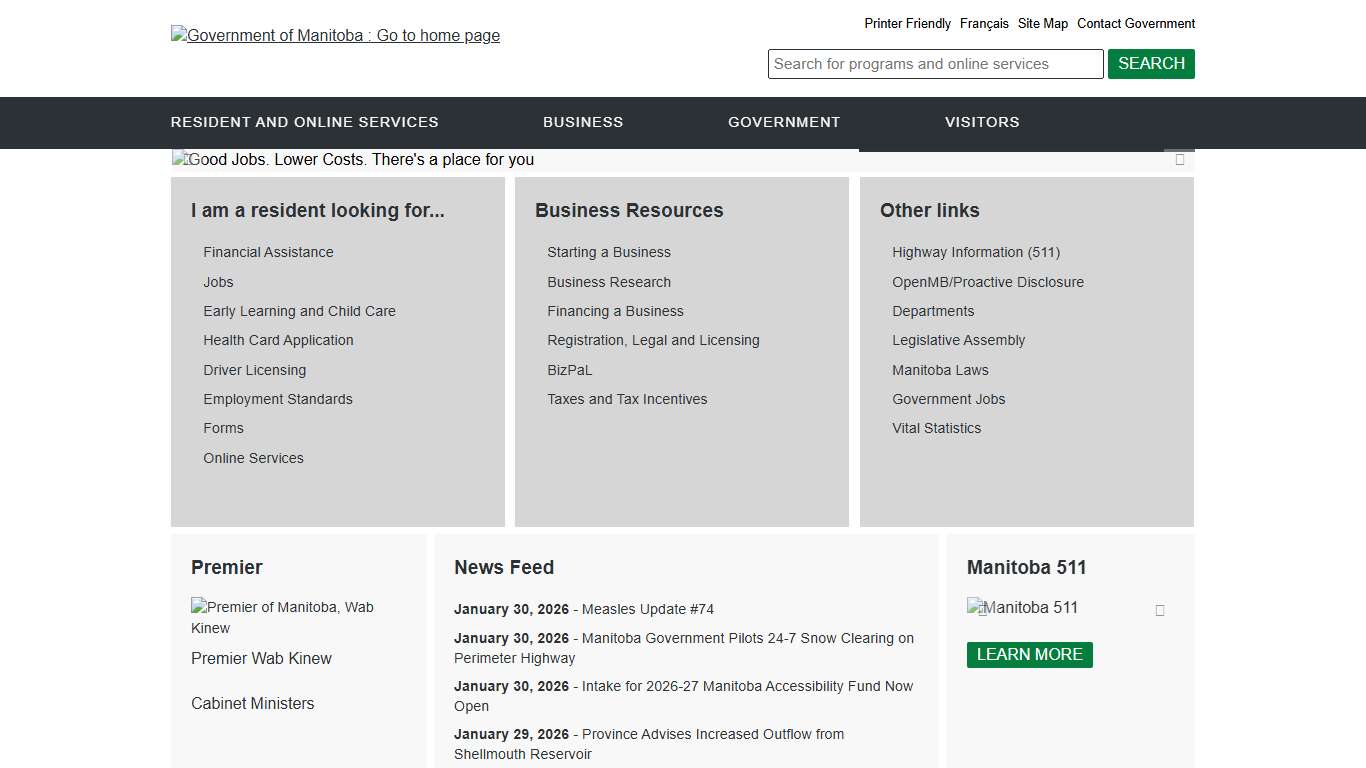The image size is (1366, 768).
Task: Open the Health Card Application link
Action: pyautogui.click(x=278, y=340)
